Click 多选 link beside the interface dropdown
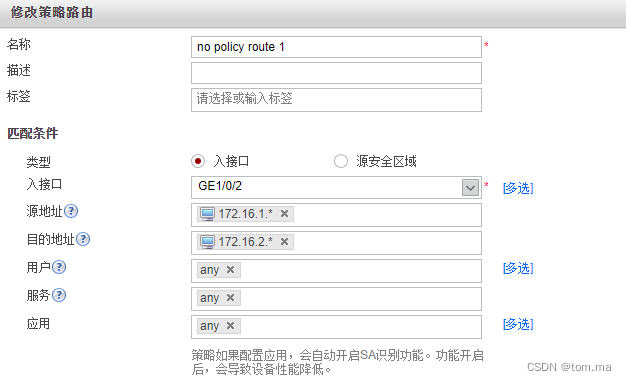626x381 pixels. (518, 188)
